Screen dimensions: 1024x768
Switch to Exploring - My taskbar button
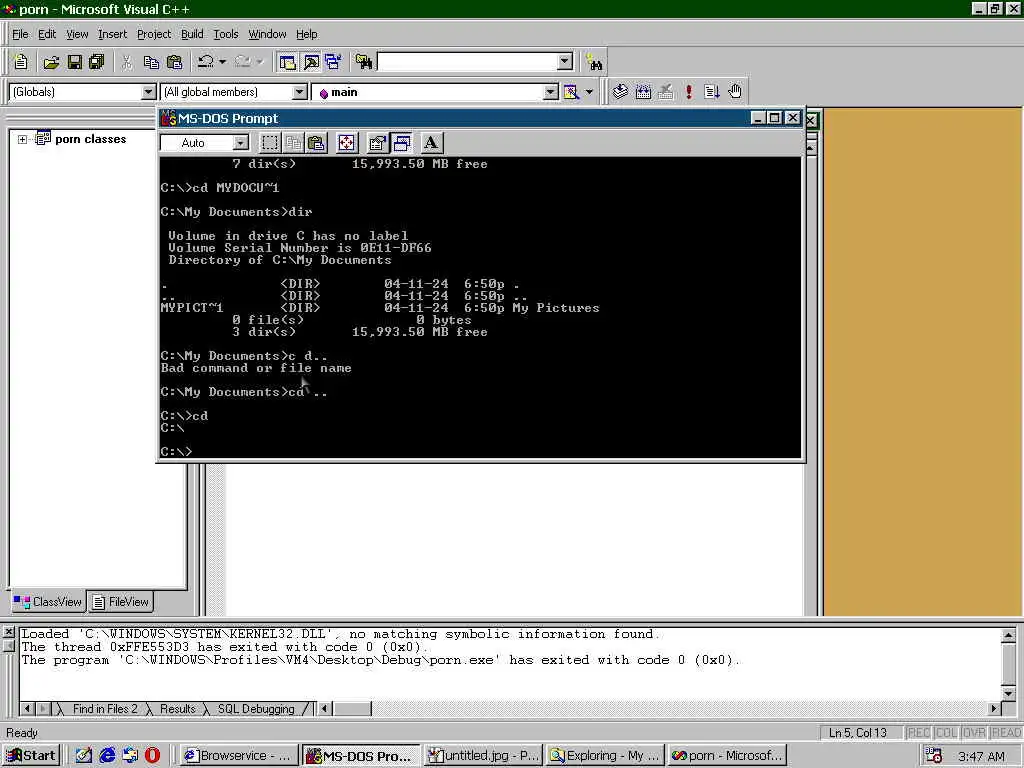605,756
